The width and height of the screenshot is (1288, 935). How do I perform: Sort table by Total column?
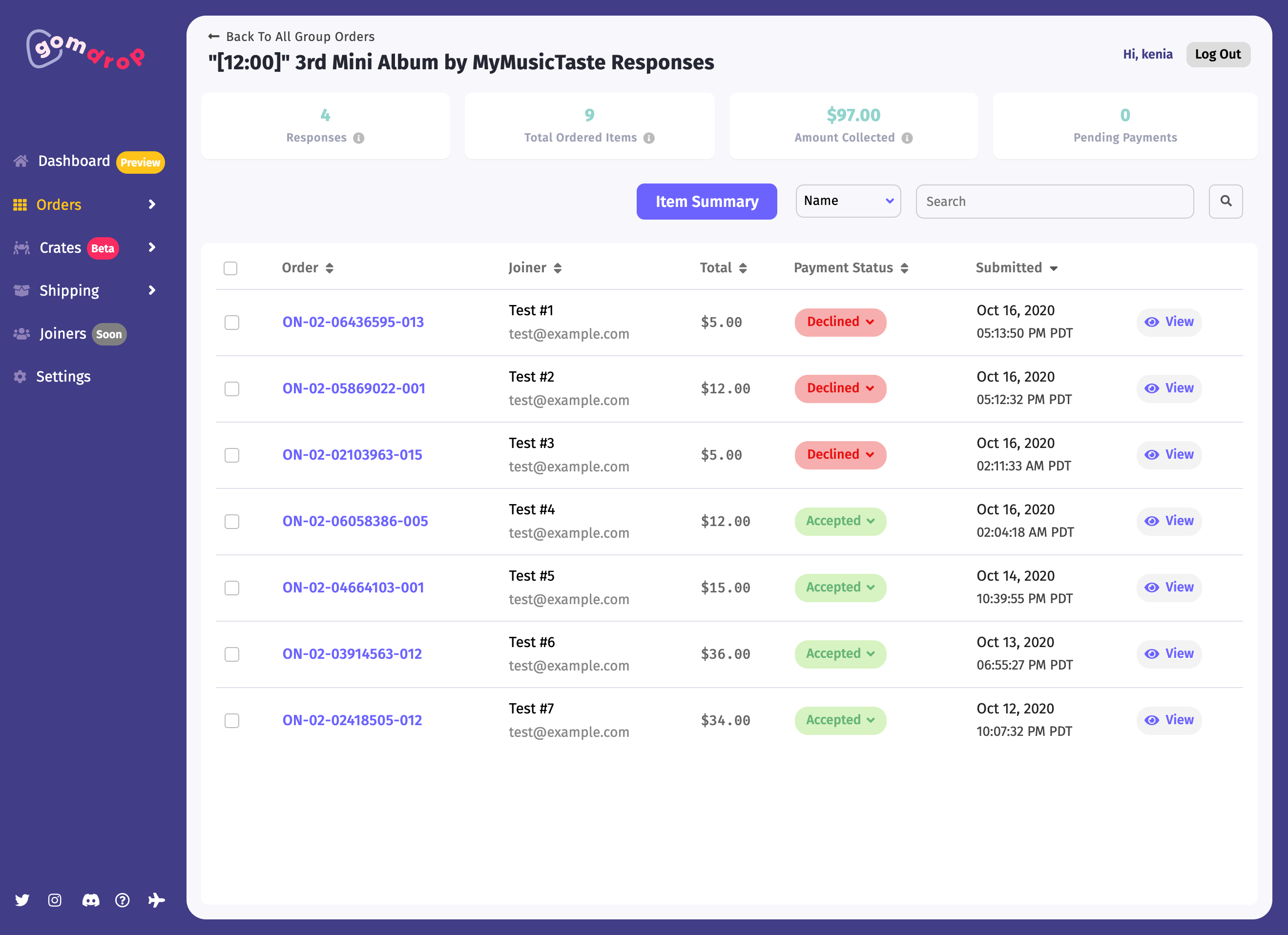click(743, 268)
